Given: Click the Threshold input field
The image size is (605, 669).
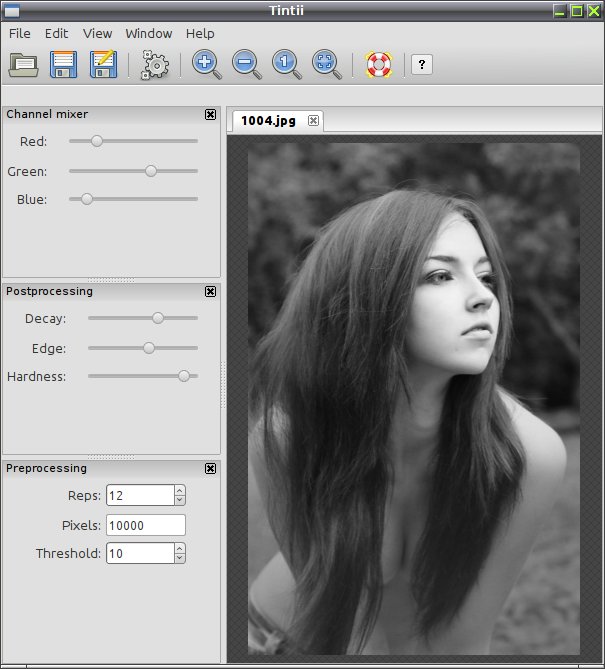Looking at the screenshot, I should point(140,553).
